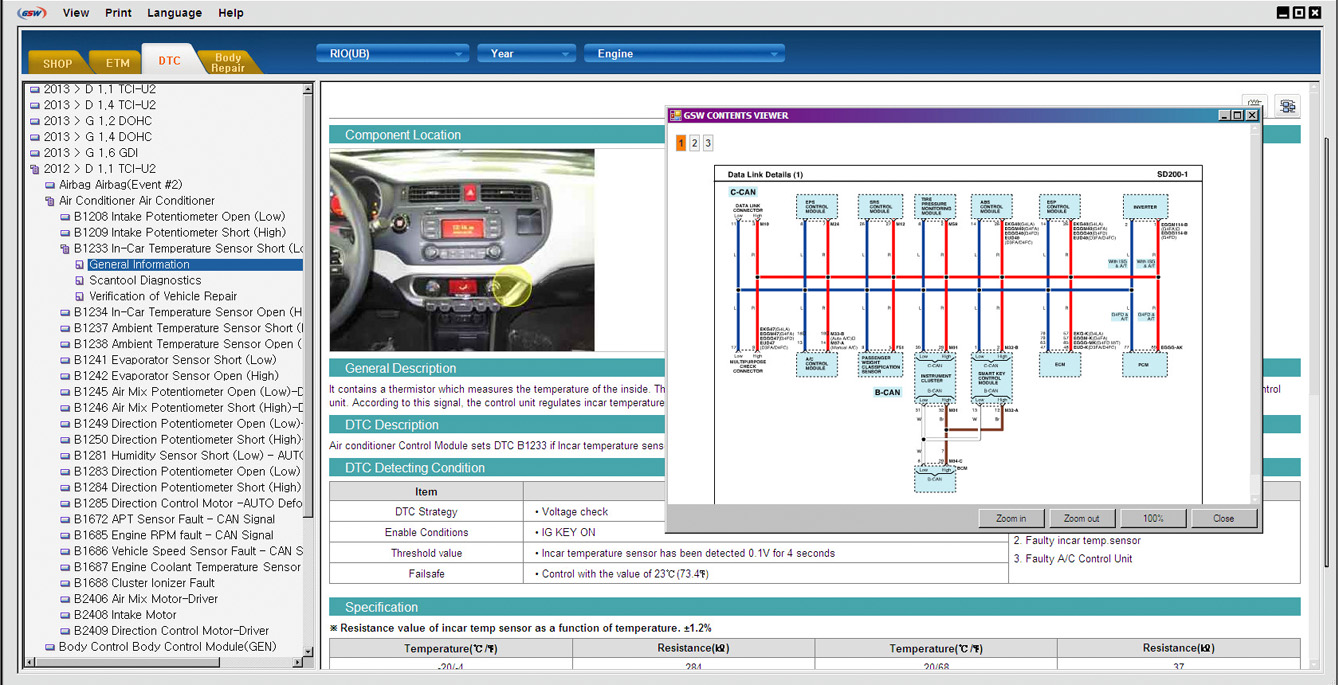
Task: Click the Airbag Event #2 folder icon
Action: click(x=50, y=185)
